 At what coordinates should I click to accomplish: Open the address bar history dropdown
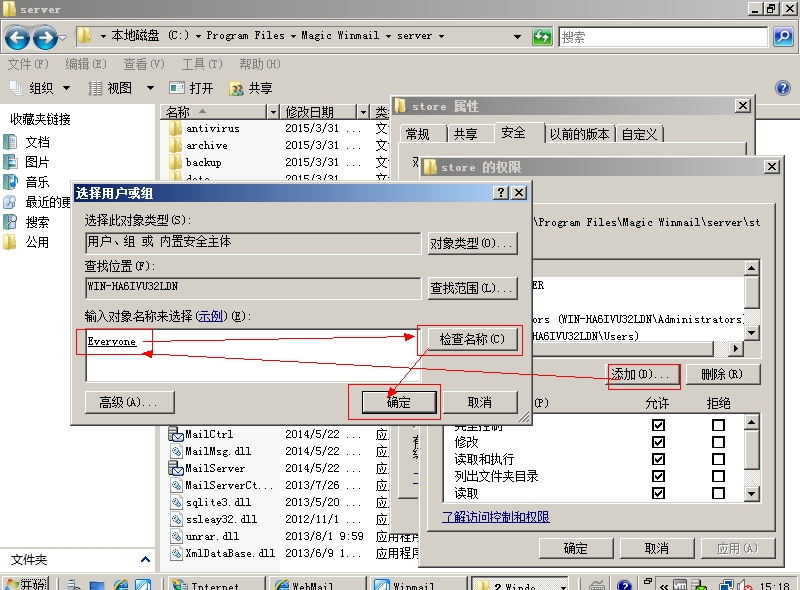point(517,36)
